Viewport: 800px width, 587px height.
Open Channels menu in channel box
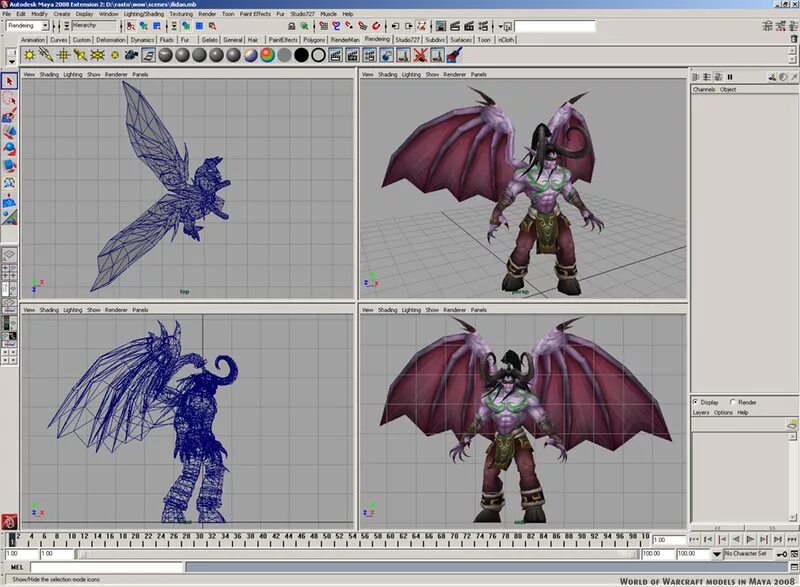coord(704,90)
